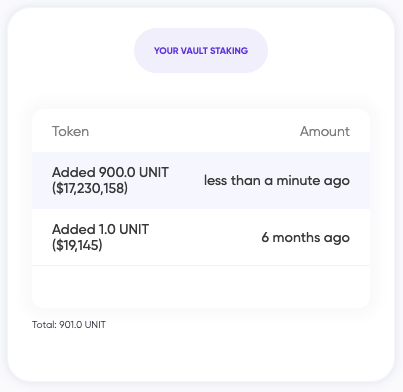Click the Added 900.0 UNIT entry text
This screenshot has height=392, width=403.
click(x=110, y=172)
